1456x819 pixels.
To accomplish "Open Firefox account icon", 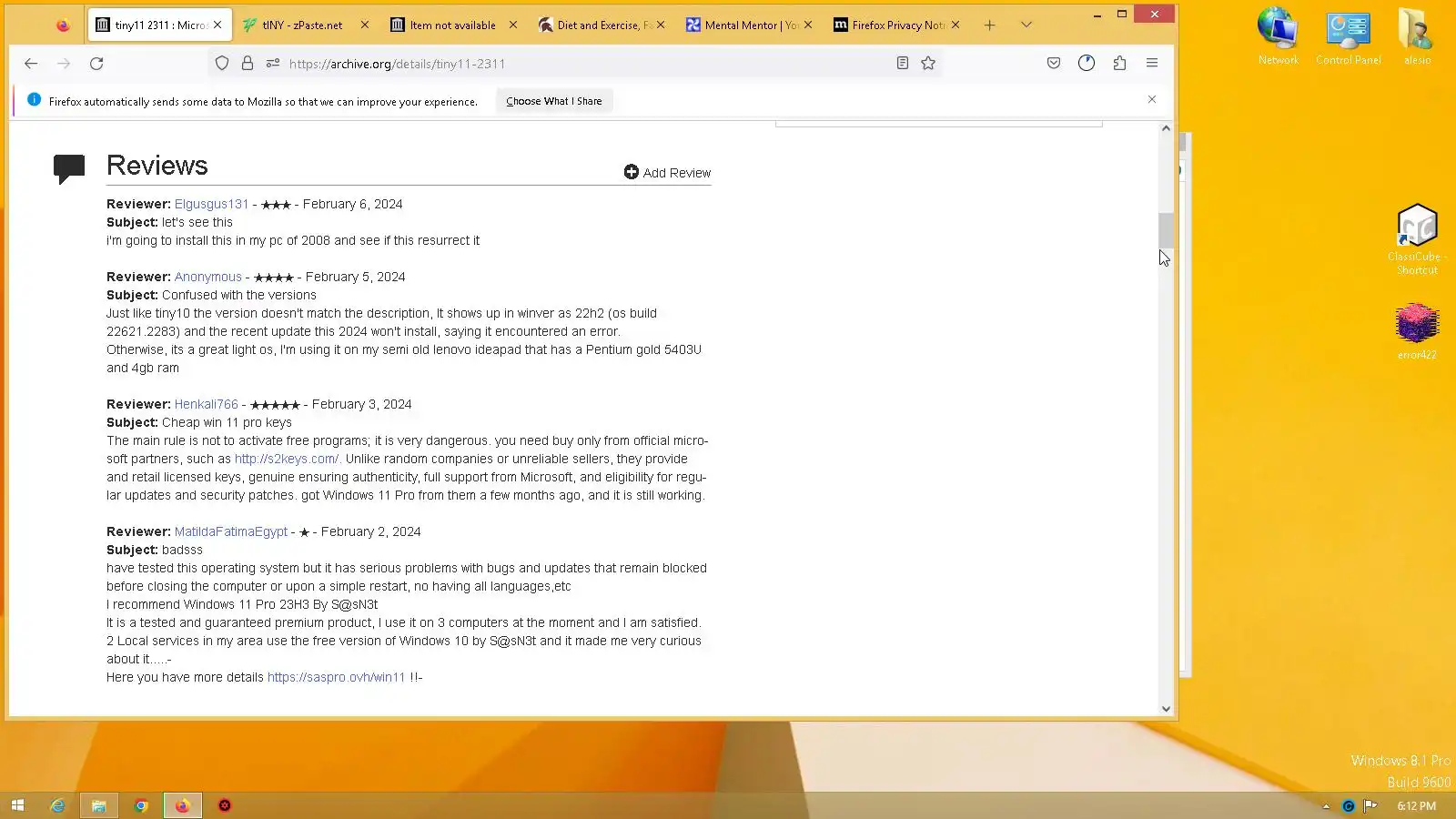I will [1087, 64].
